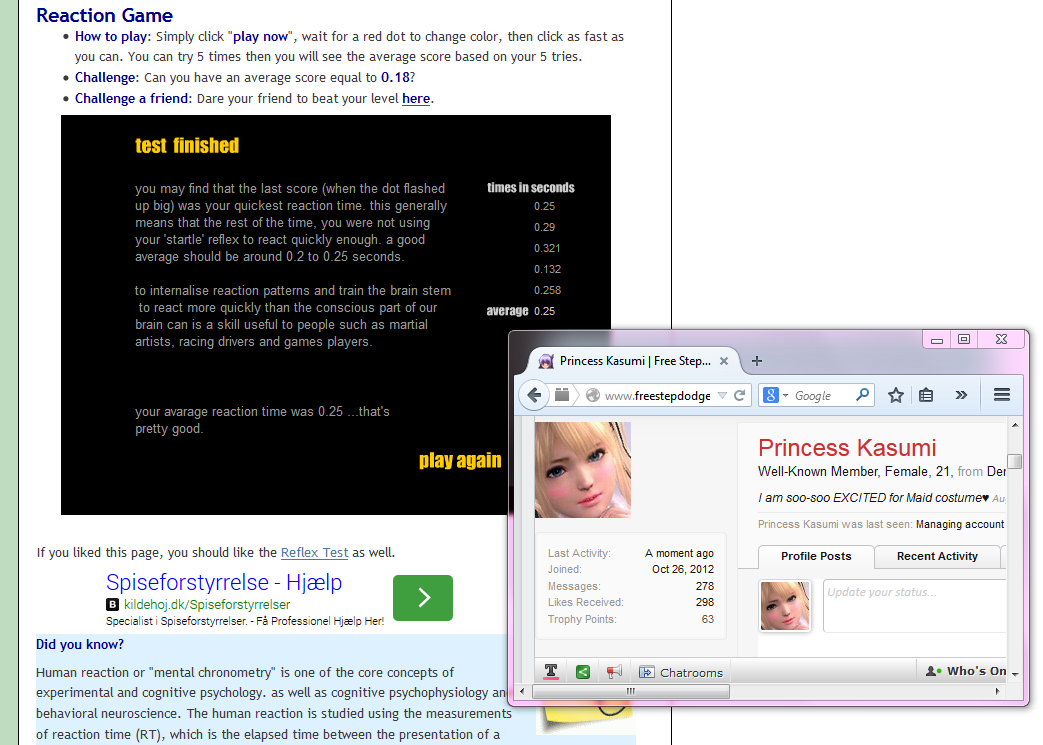Click the Princess Kasumi profile name
Viewport: 1043px width, 745px height.
coord(847,448)
